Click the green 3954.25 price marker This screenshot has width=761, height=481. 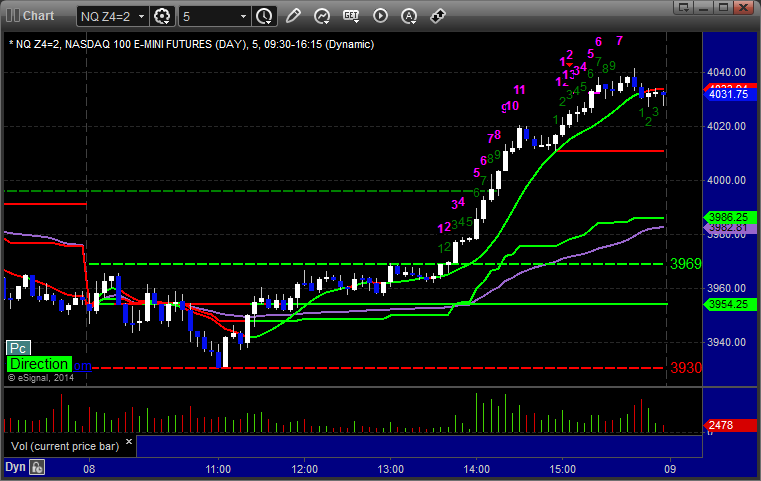(x=729, y=304)
